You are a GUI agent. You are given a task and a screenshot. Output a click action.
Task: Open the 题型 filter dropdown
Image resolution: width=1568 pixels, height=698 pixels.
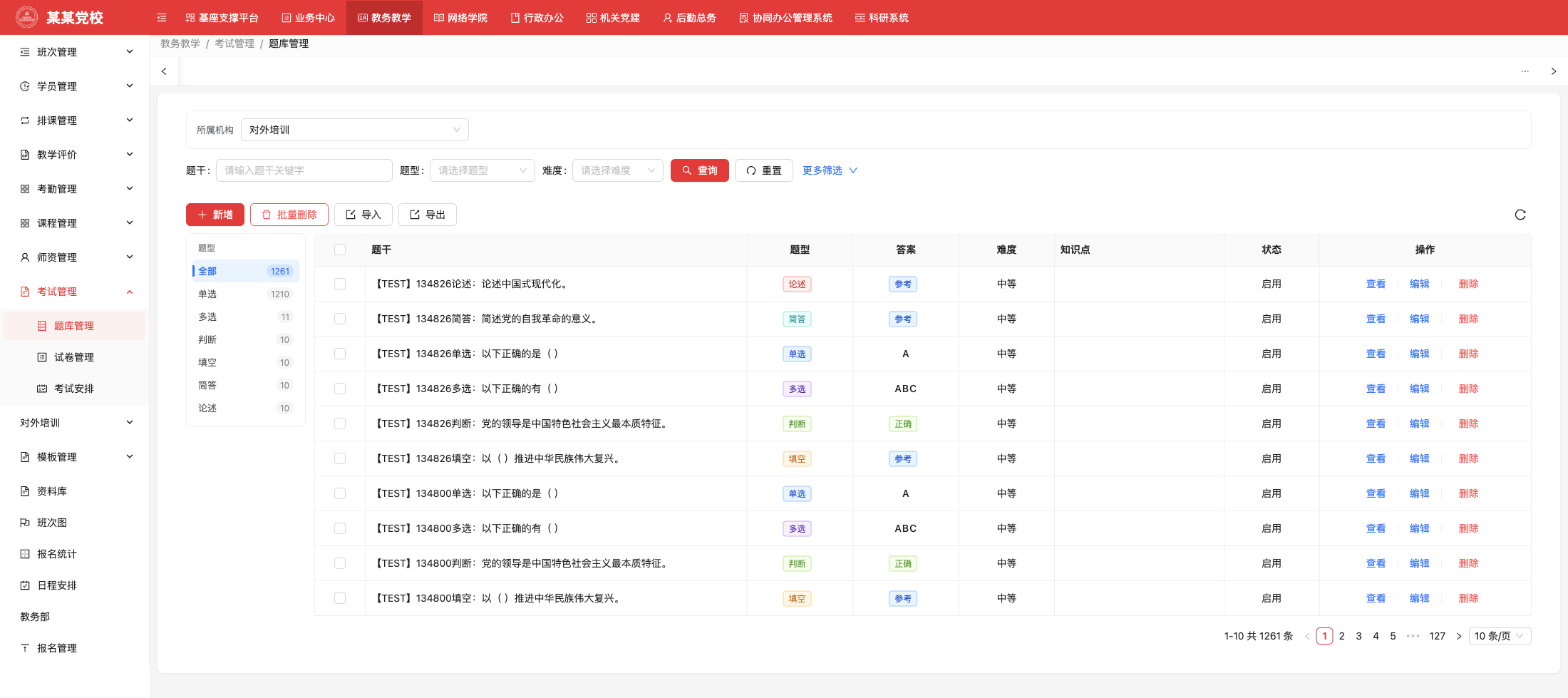pyautogui.click(x=483, y=170)
